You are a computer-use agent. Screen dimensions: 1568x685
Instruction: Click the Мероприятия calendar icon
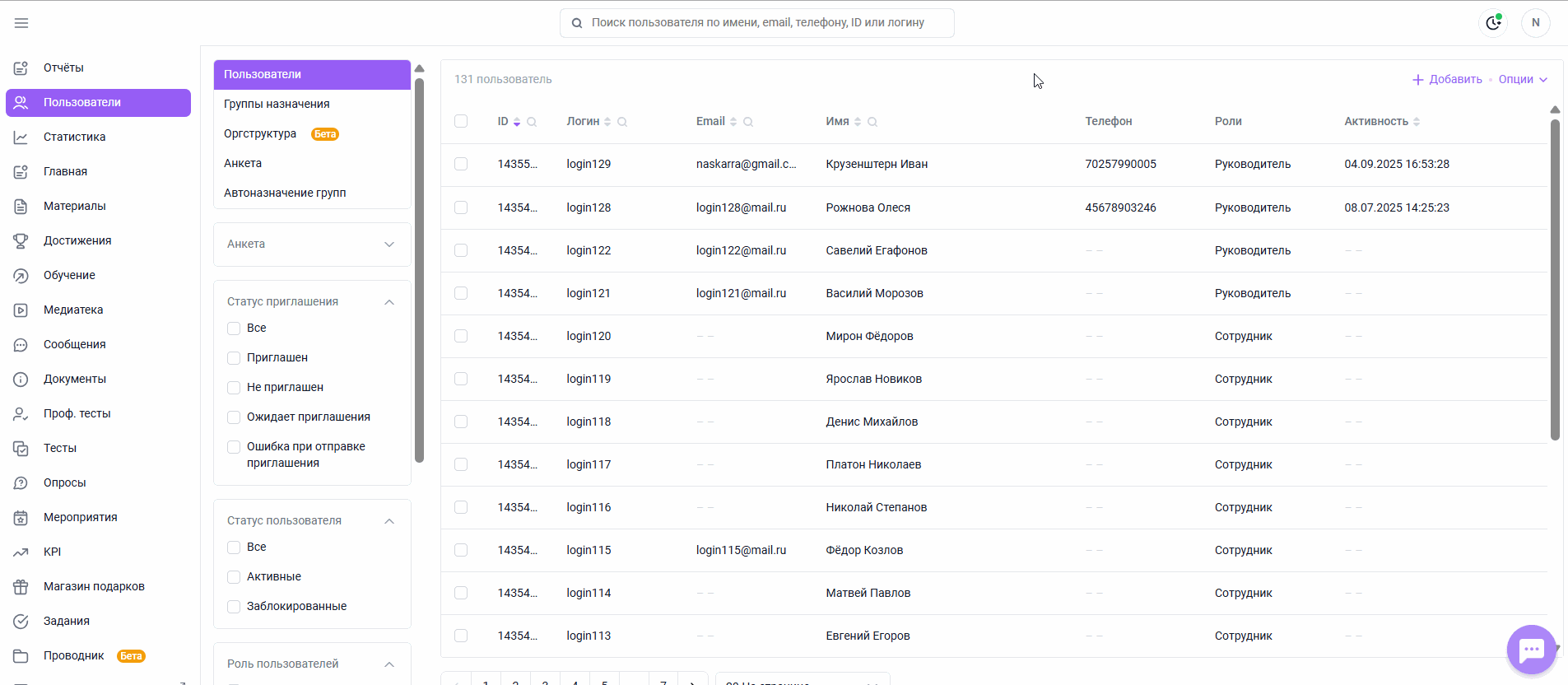pos(21,517)
